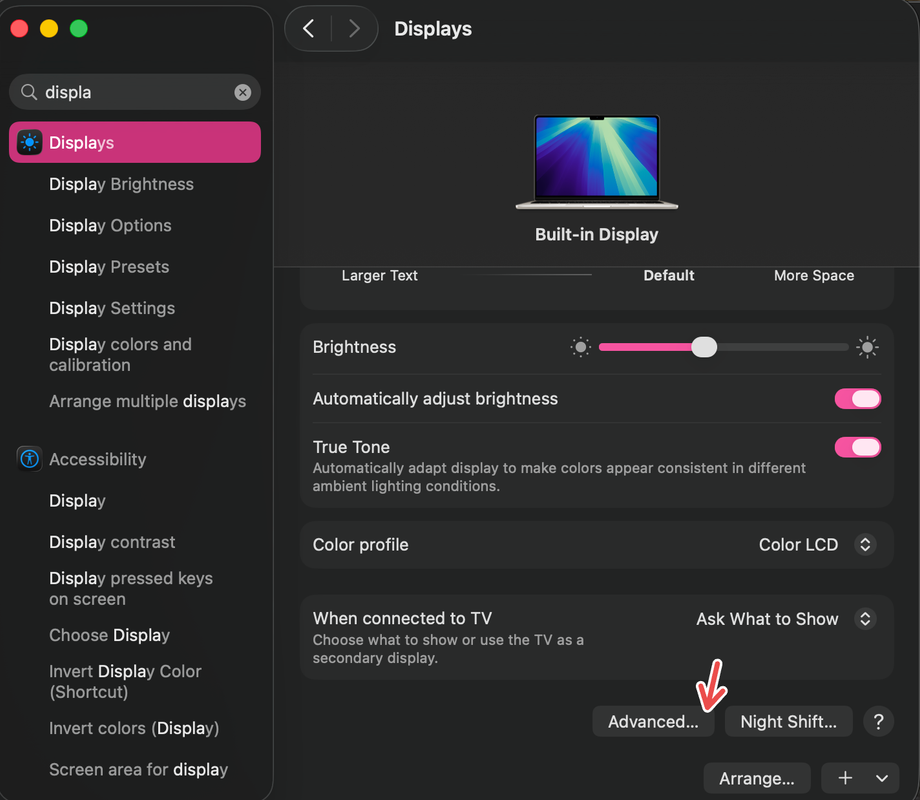This screenshot has height=800, width=920.
Task: Open Night Shift... settings
Action: point(789,721)
